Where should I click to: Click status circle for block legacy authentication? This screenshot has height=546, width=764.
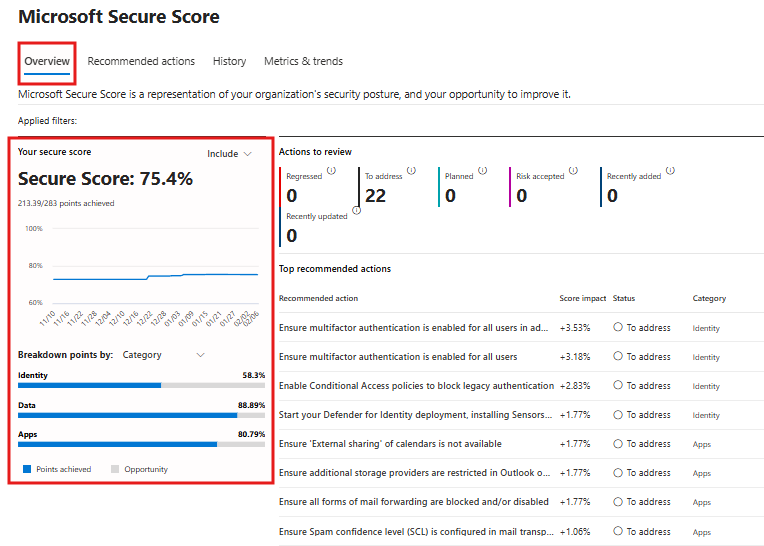click(618, 385)
